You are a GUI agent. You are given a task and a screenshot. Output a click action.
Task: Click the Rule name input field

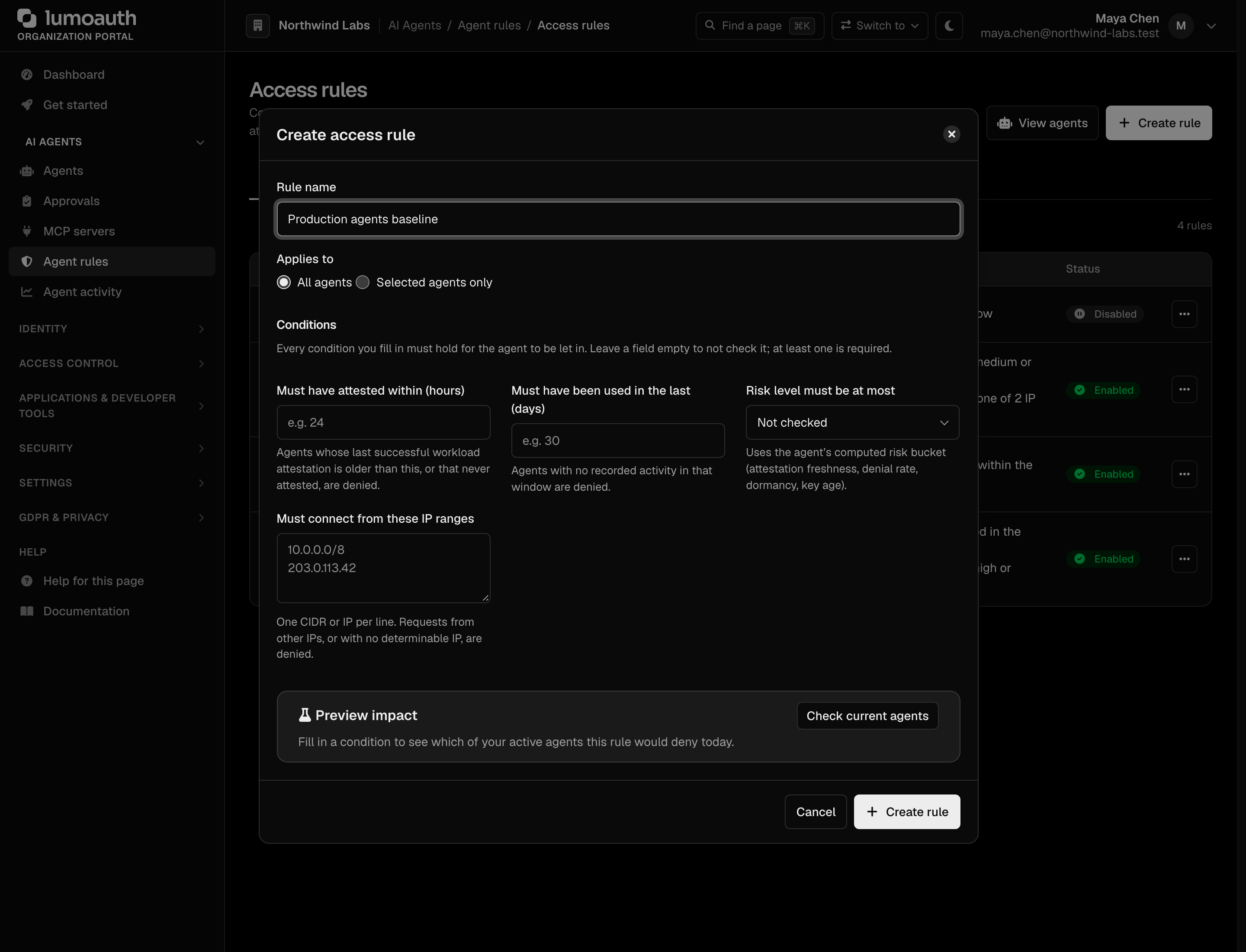(618, 219)
